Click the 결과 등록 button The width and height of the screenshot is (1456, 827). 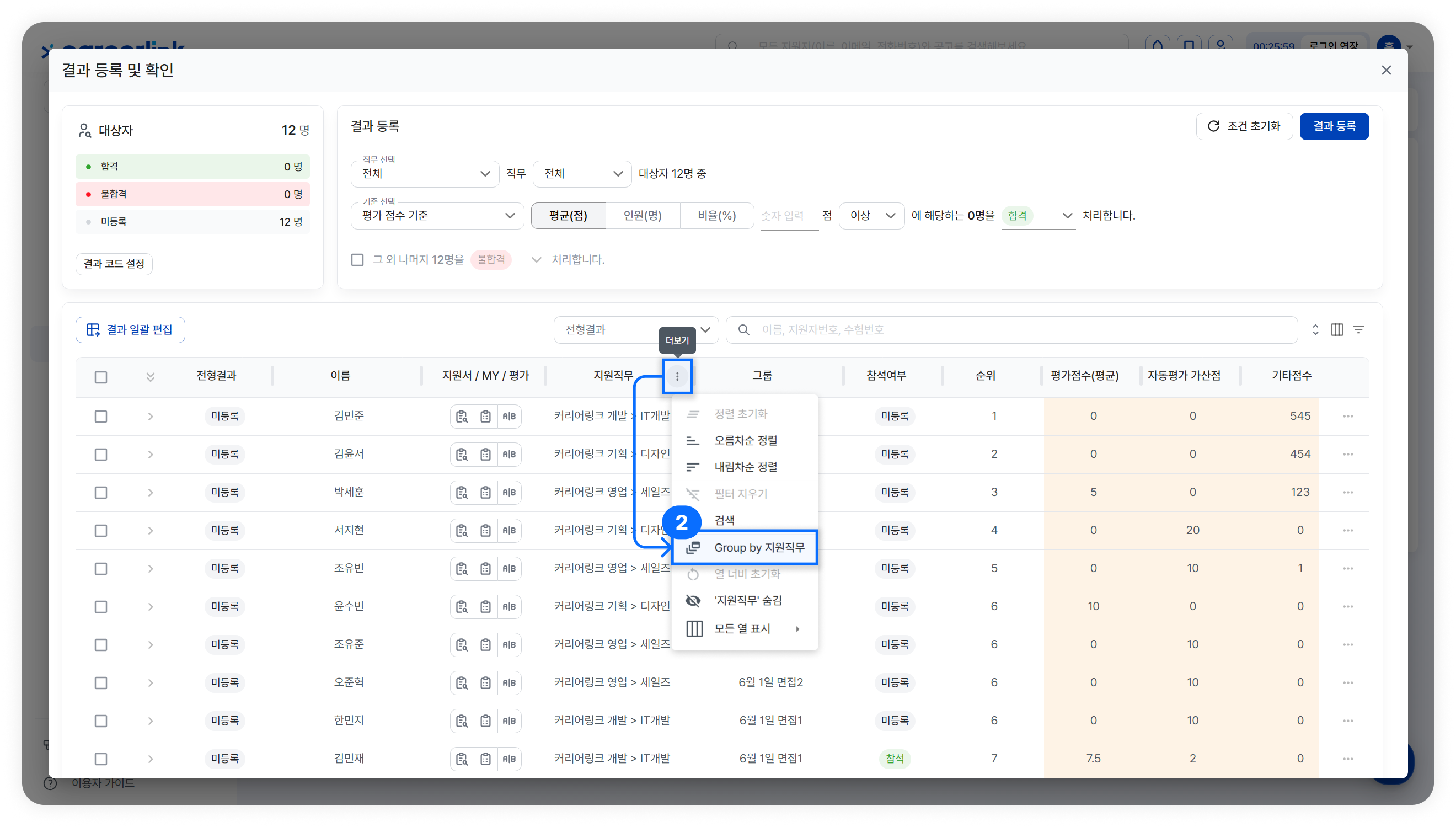(x=1334, y=126)
